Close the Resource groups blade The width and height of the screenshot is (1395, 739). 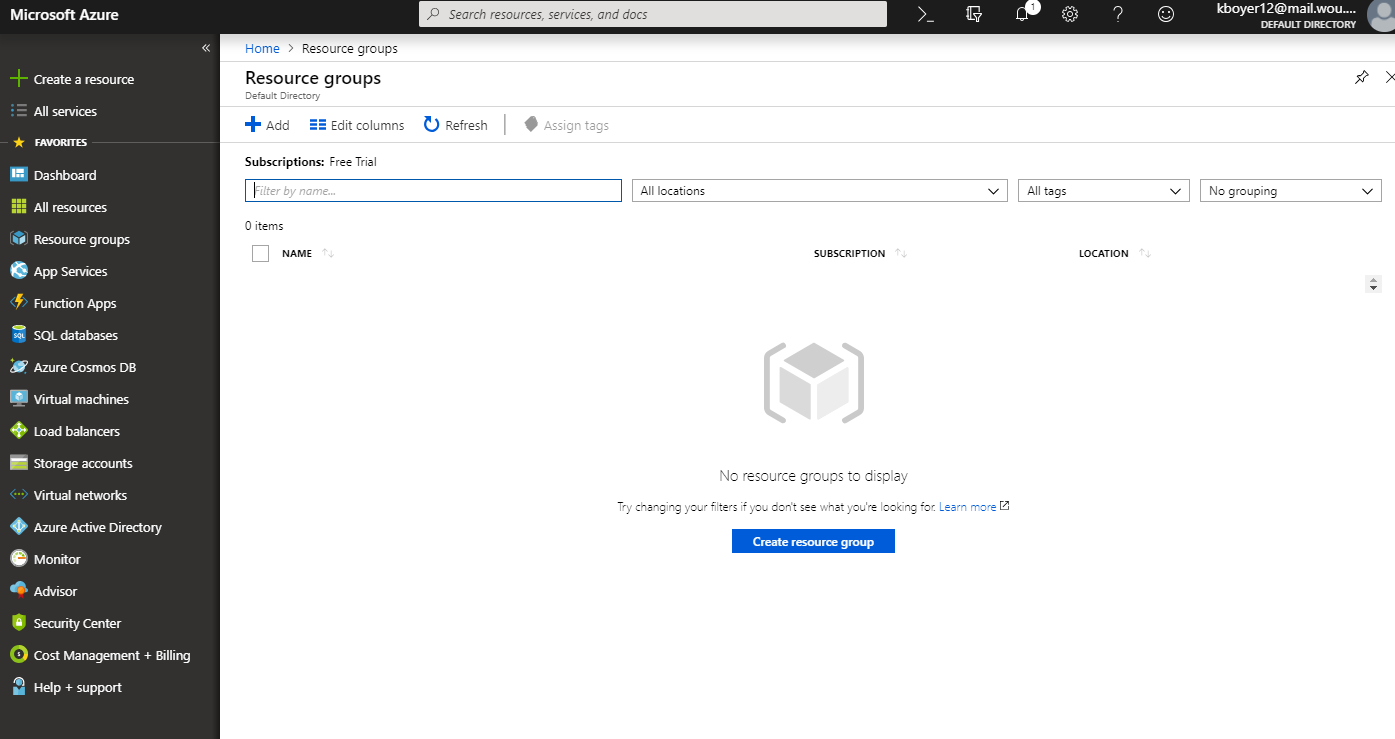(x=1389, y=77)
